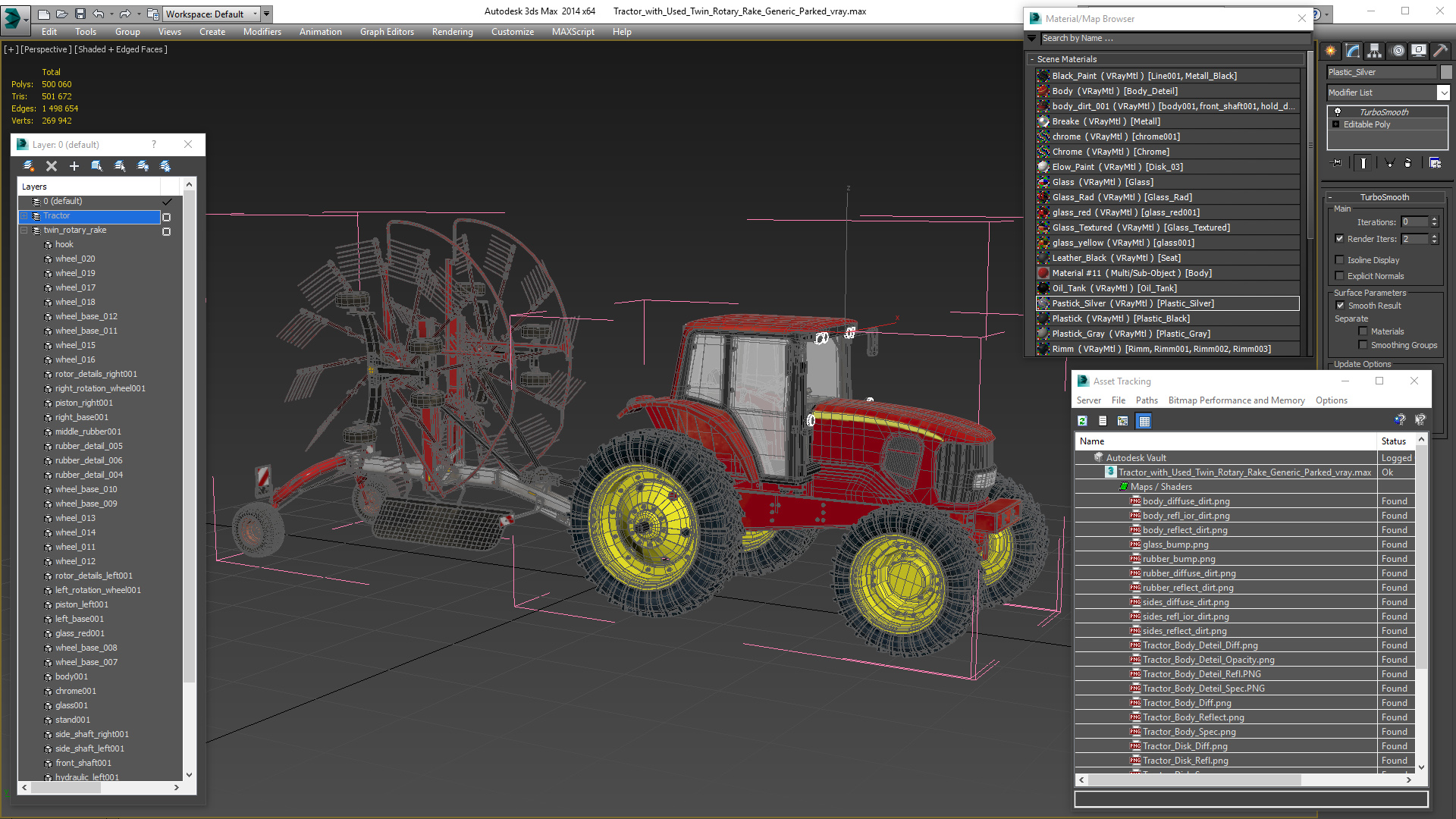Open the Graph Editors menu
This screenshot has width=1456, height=819.
point(387,32)
